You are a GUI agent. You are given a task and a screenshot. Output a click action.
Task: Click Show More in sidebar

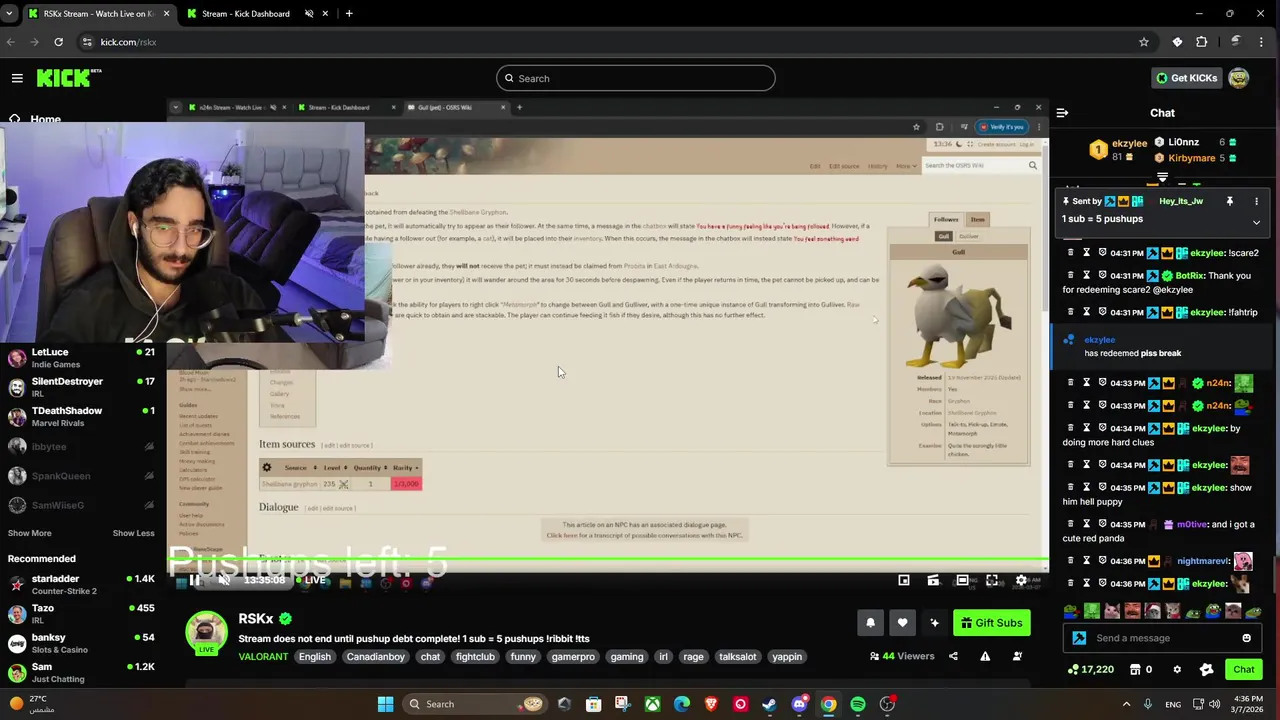(x=30, y=533)
